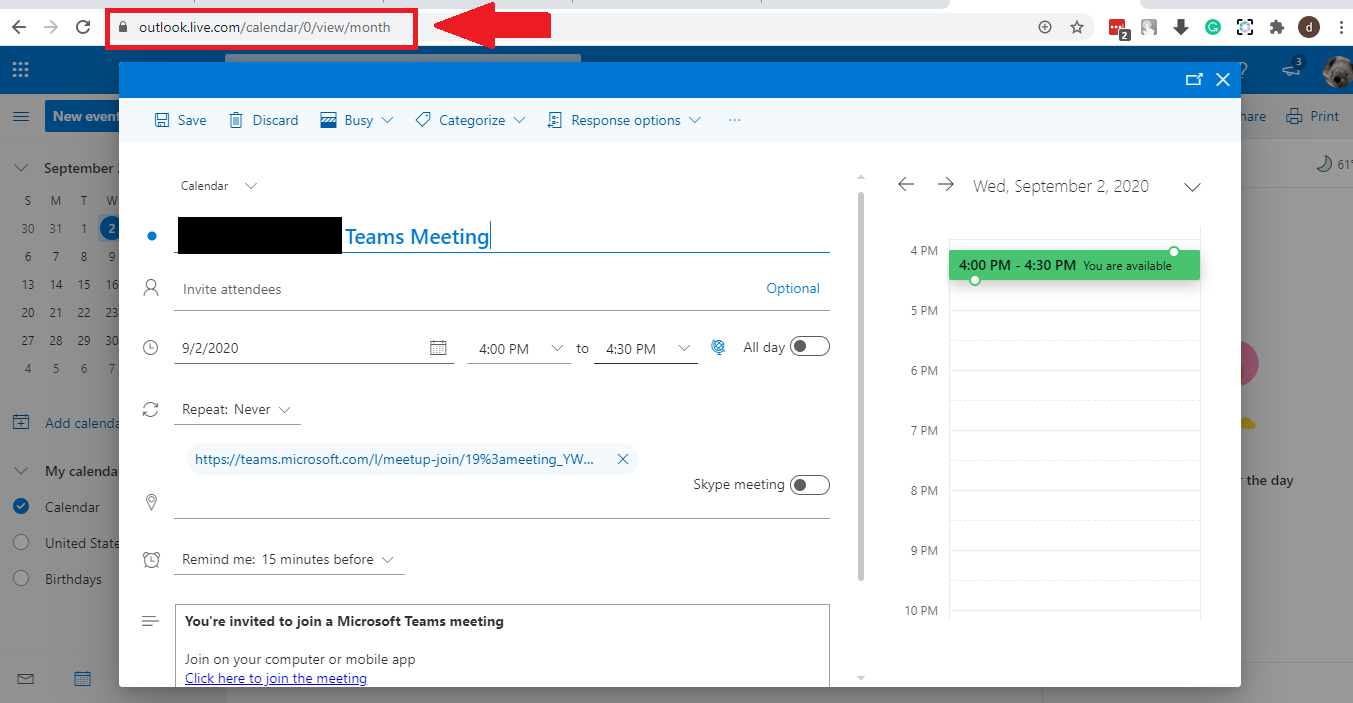Open the 4:30 PM end time dropdown
The width and height of the screenshot is (1353, 703).
pos(646,349)
